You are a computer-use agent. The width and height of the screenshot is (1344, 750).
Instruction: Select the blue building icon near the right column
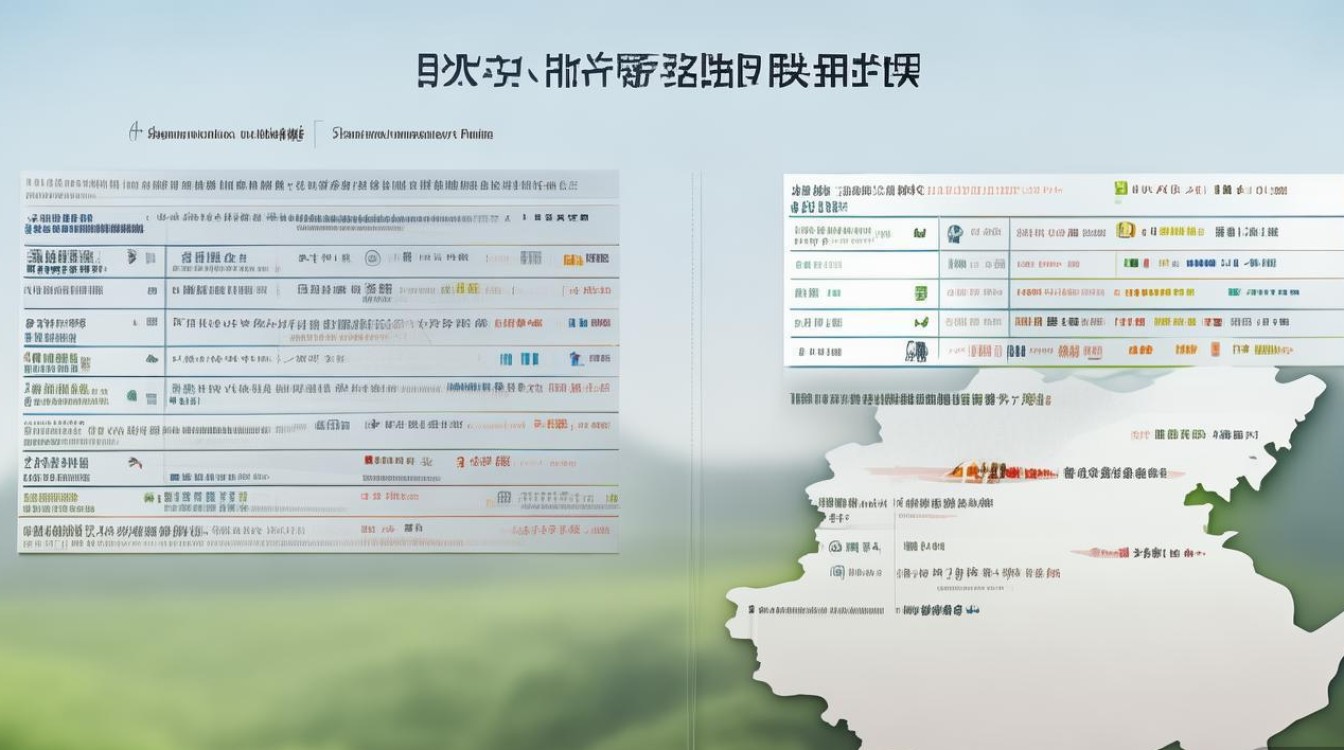click(x=577, y=360)
